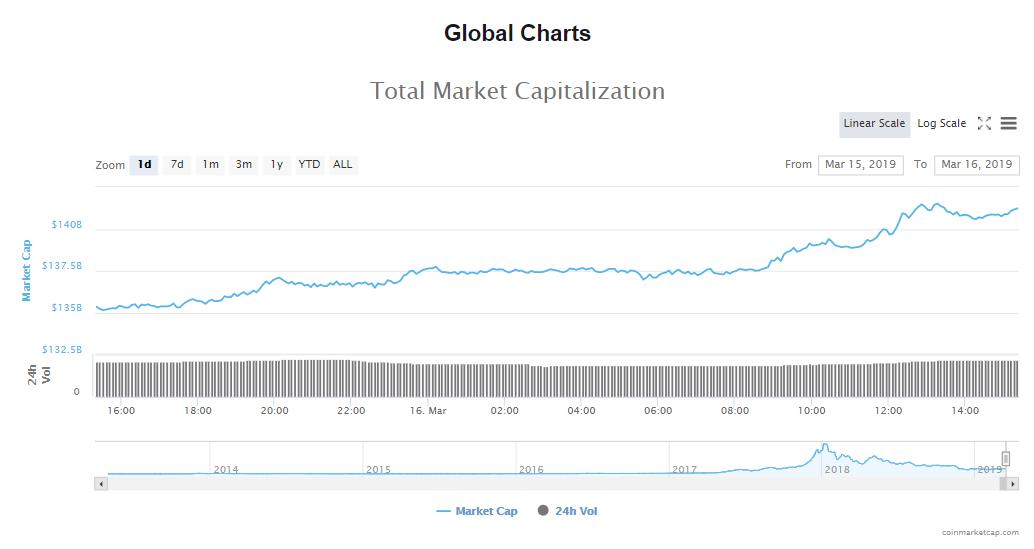Edit the From date field
Viewport: 1034px width, 549px height.
[860, 165]
